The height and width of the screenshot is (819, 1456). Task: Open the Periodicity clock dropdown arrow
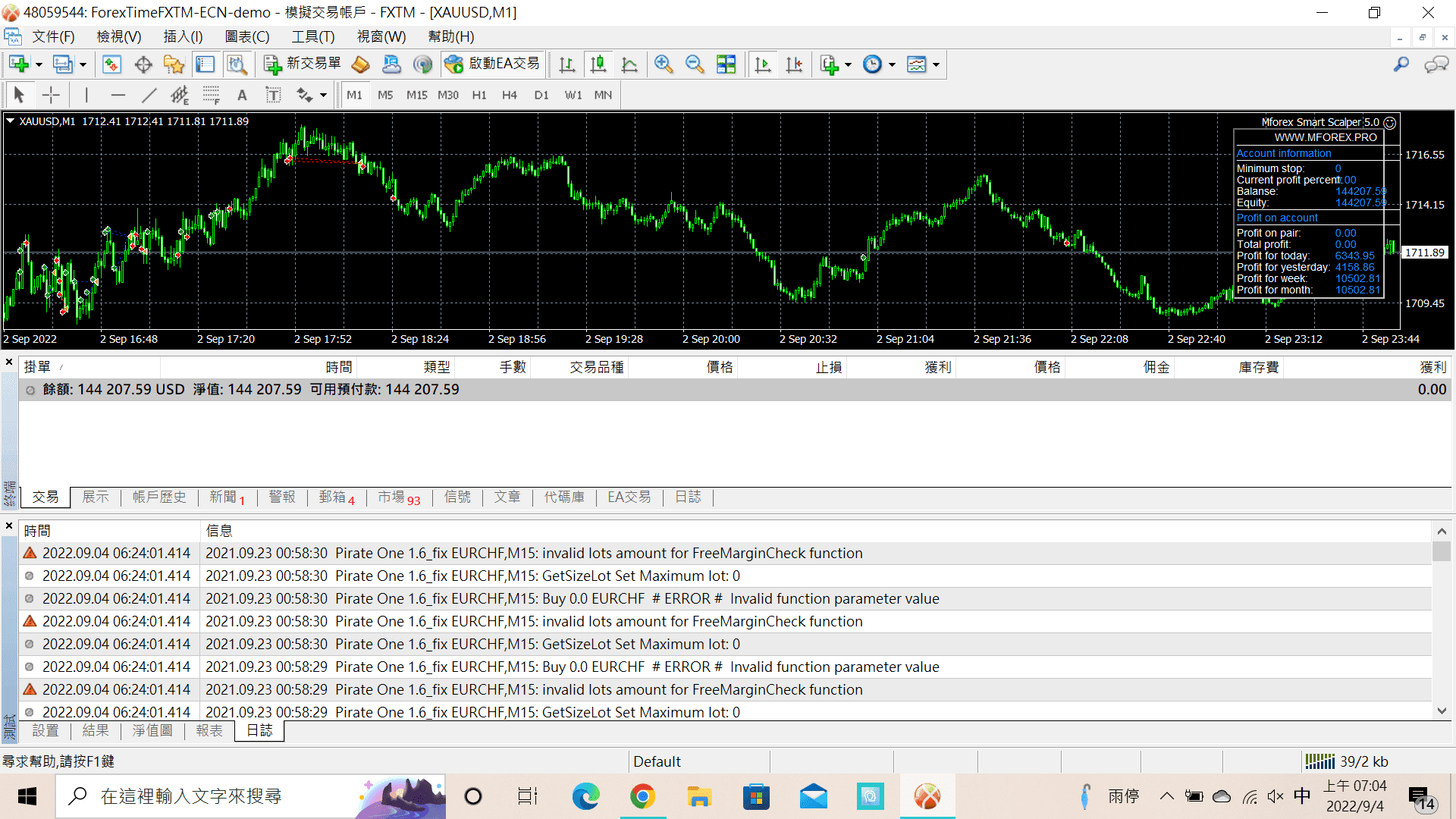click(892, 64)
